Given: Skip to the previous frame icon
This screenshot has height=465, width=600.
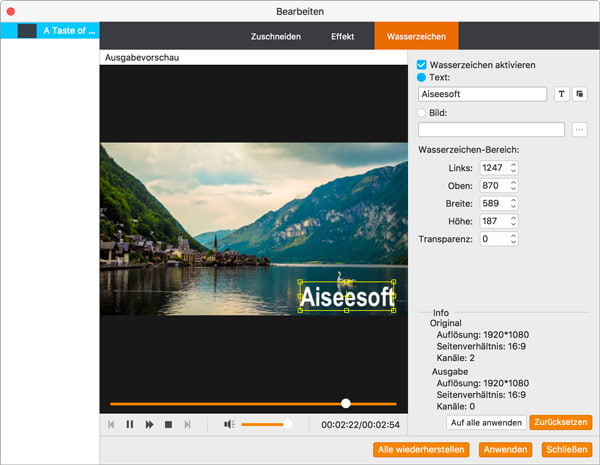Looking at the screenshot, I should [x=111, y=424].
